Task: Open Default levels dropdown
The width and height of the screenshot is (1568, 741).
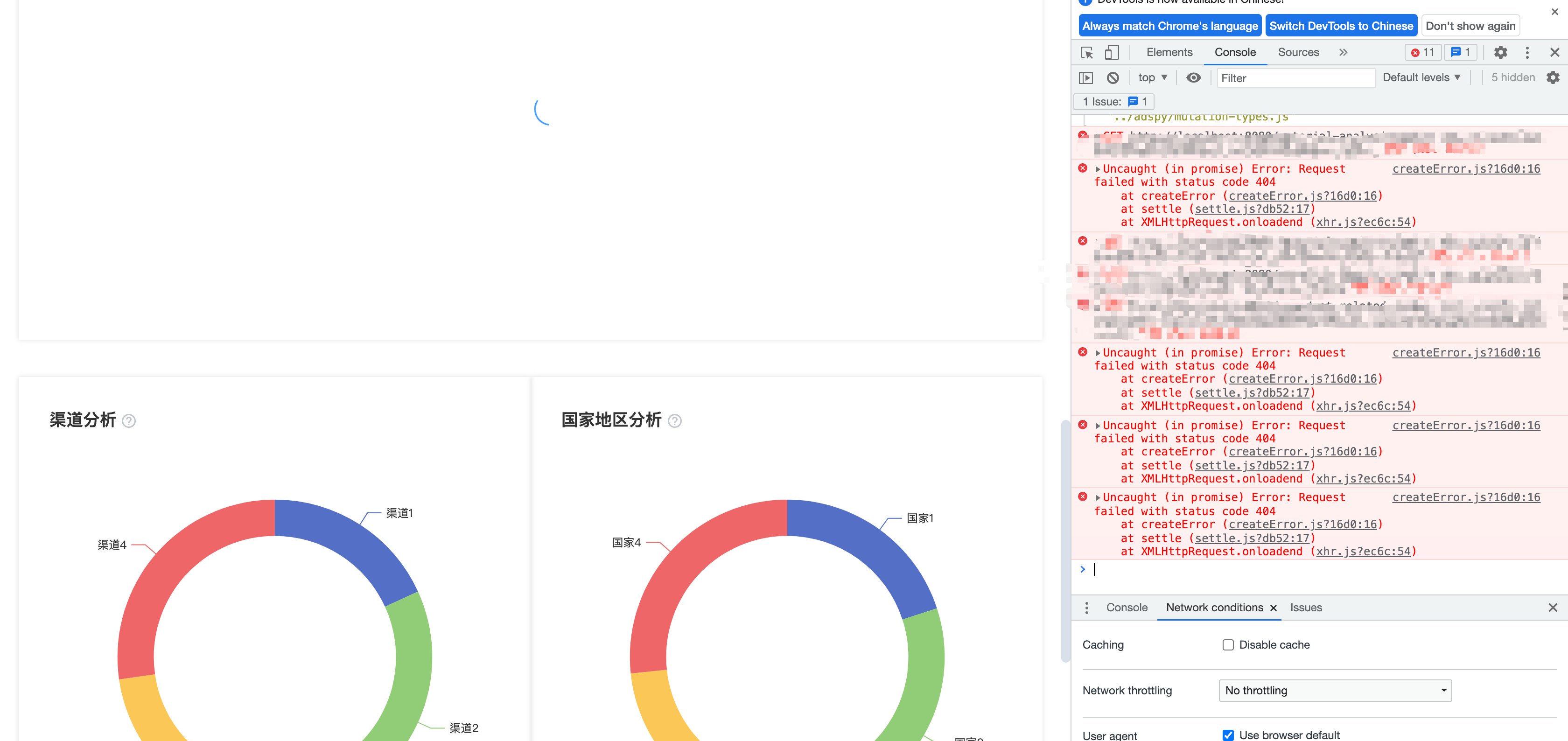Action: (1421, 78)
